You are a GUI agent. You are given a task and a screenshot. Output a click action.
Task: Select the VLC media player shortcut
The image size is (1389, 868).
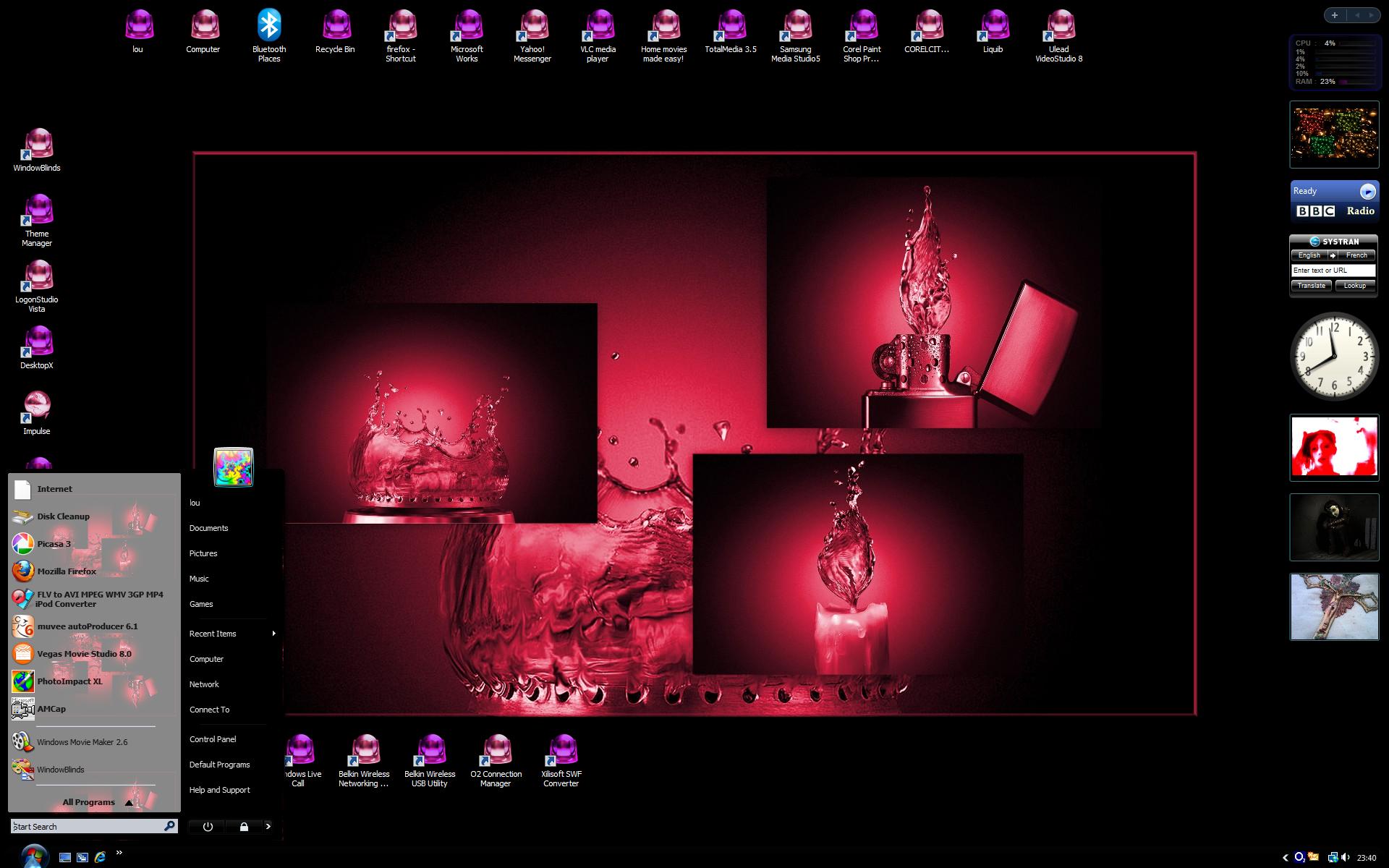click(598, 35)
